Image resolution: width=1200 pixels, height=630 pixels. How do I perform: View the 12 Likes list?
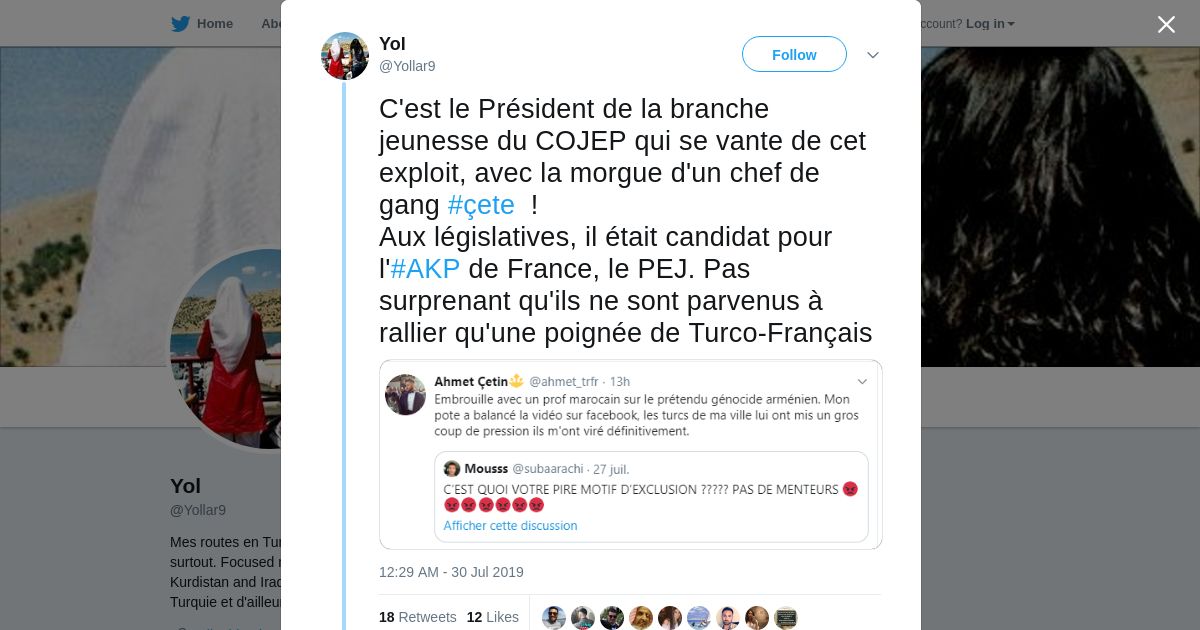(492, 617)
